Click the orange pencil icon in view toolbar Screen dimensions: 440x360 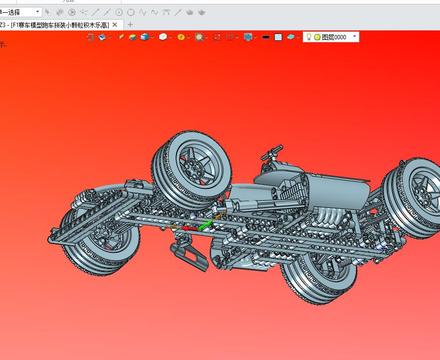coord(121,37)
